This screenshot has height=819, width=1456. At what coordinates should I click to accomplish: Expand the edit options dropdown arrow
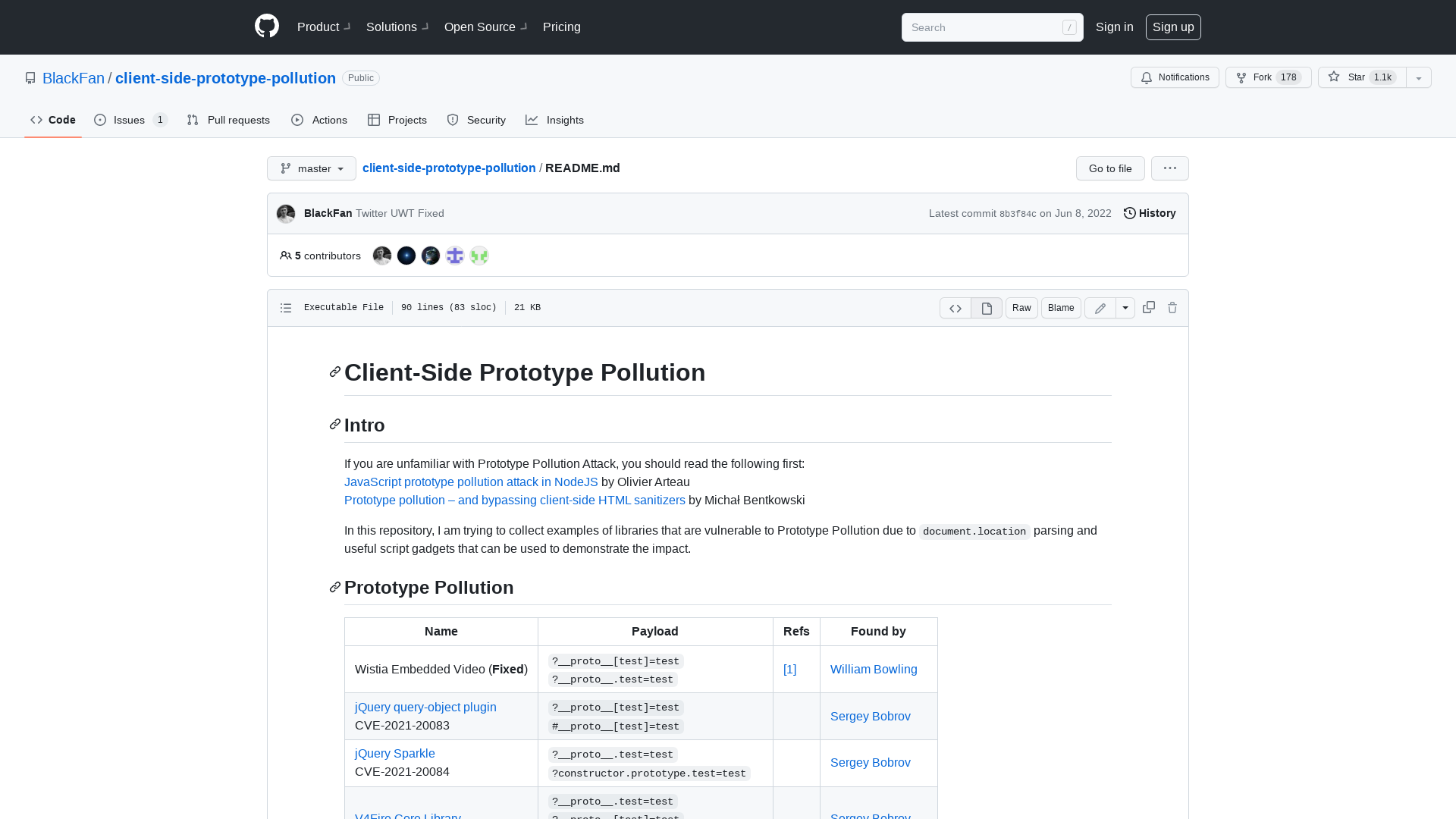coord(1125,308)
